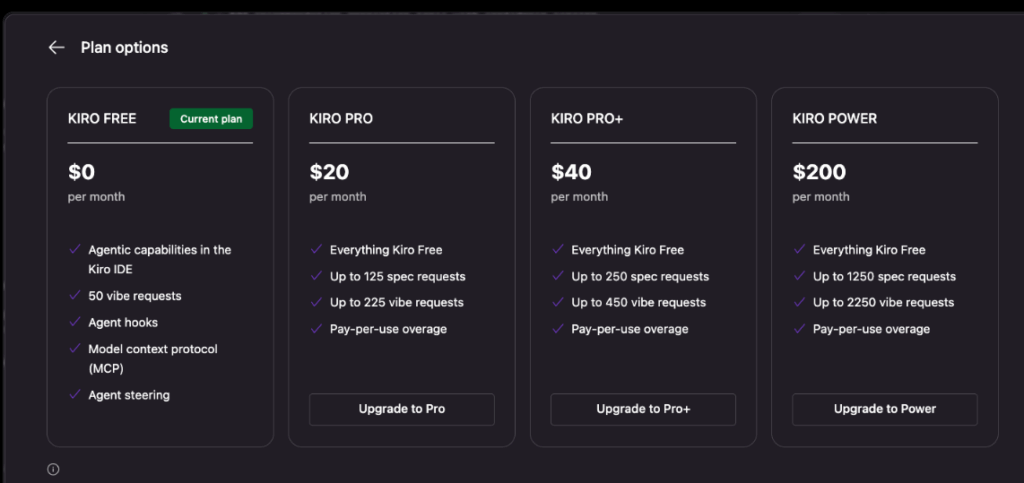Click the Upgrade to Power button
The image size is (1024, 483).
click(885, 409)
